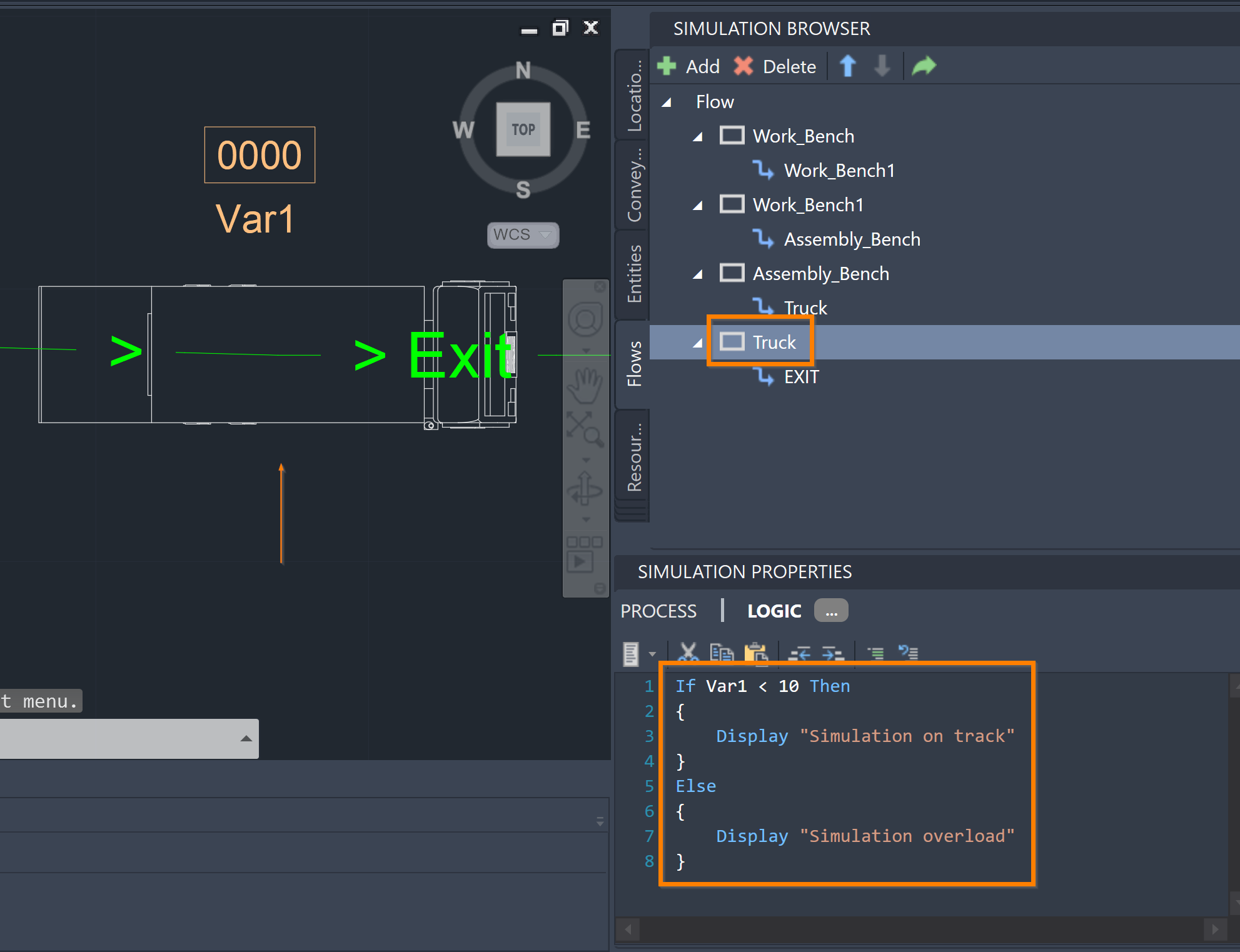The width and height of the screenshot is (1240, 952).
Task: Open the WCS coordinate dropdown
Action: (523, 235)
